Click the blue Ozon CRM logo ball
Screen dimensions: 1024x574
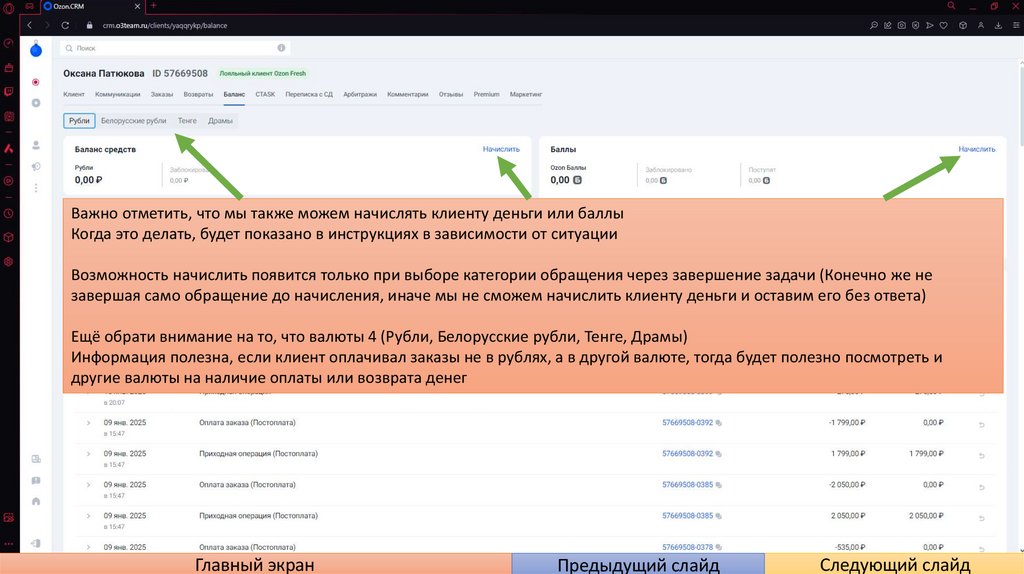point(36,50)
